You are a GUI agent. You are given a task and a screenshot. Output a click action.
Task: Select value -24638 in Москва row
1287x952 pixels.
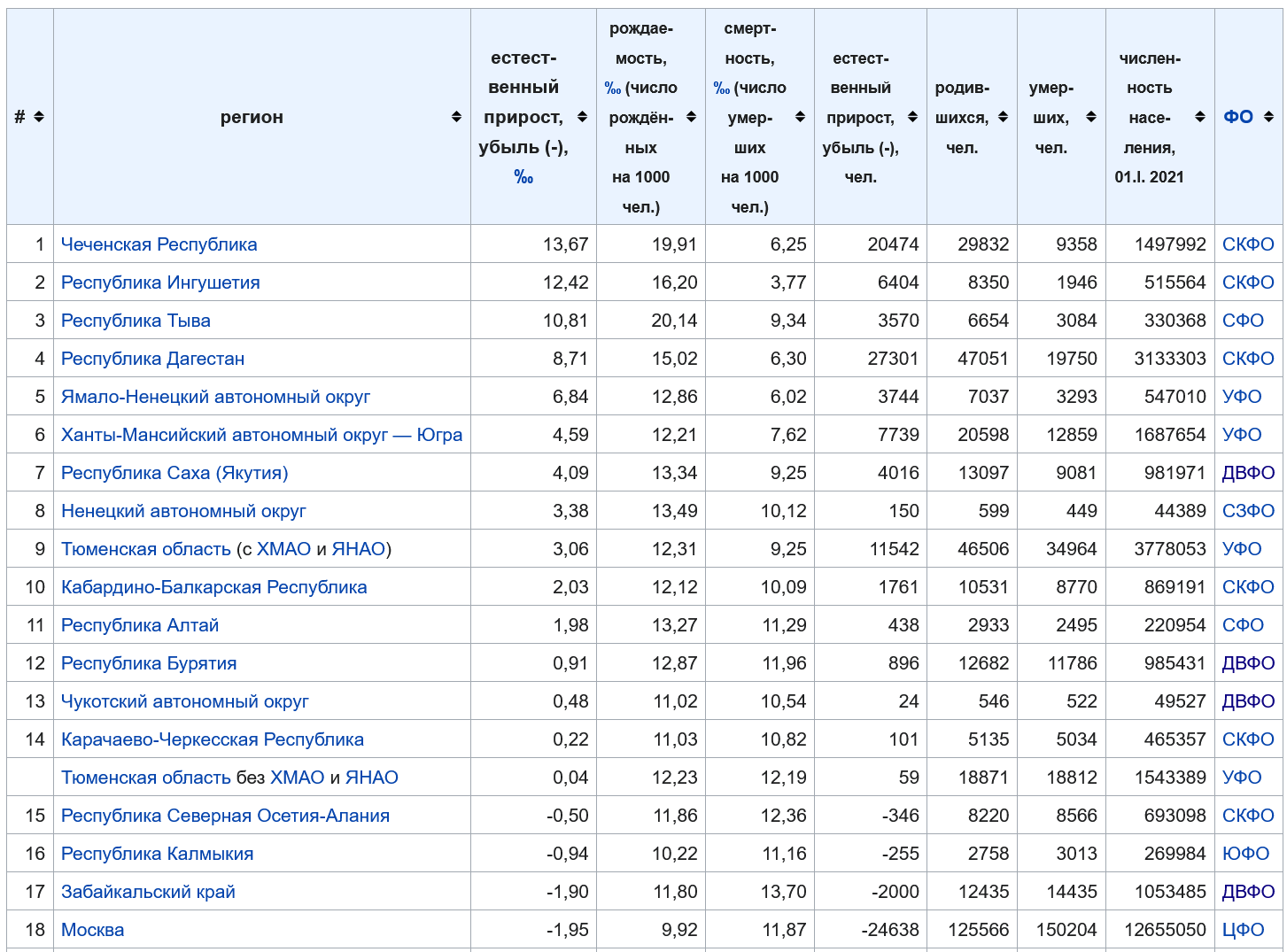coord(890,930)
